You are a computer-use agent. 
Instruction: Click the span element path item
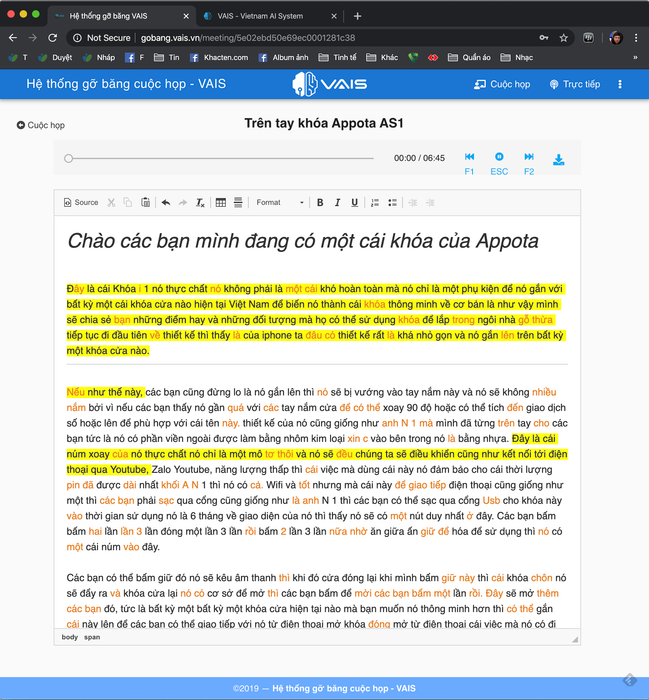tap(92, 637)
